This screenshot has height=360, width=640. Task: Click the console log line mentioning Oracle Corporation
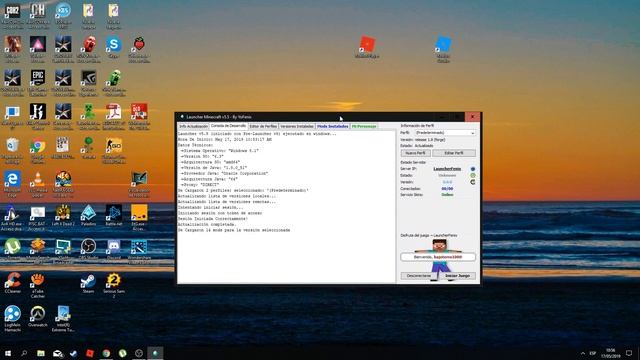coord(224,173)
